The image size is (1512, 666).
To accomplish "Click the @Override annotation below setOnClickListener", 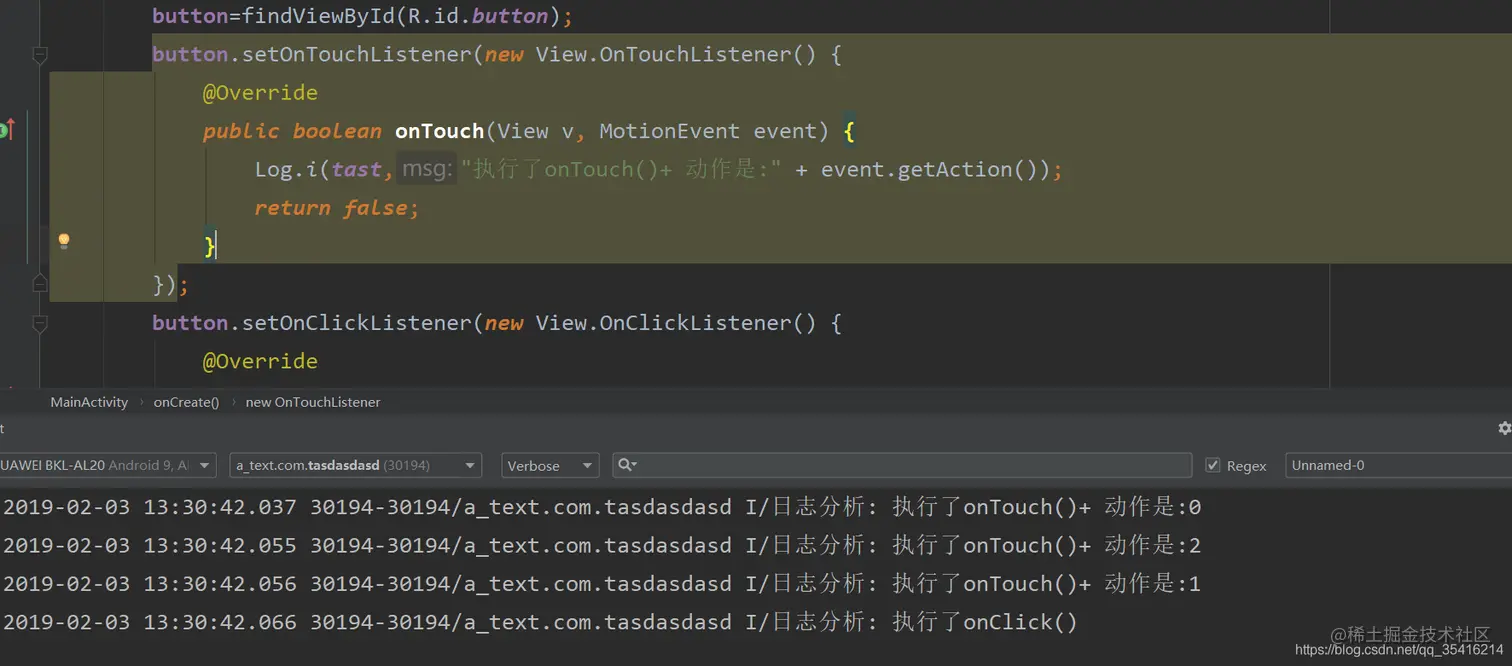I will pyautogui.click(x=260, y=361).
